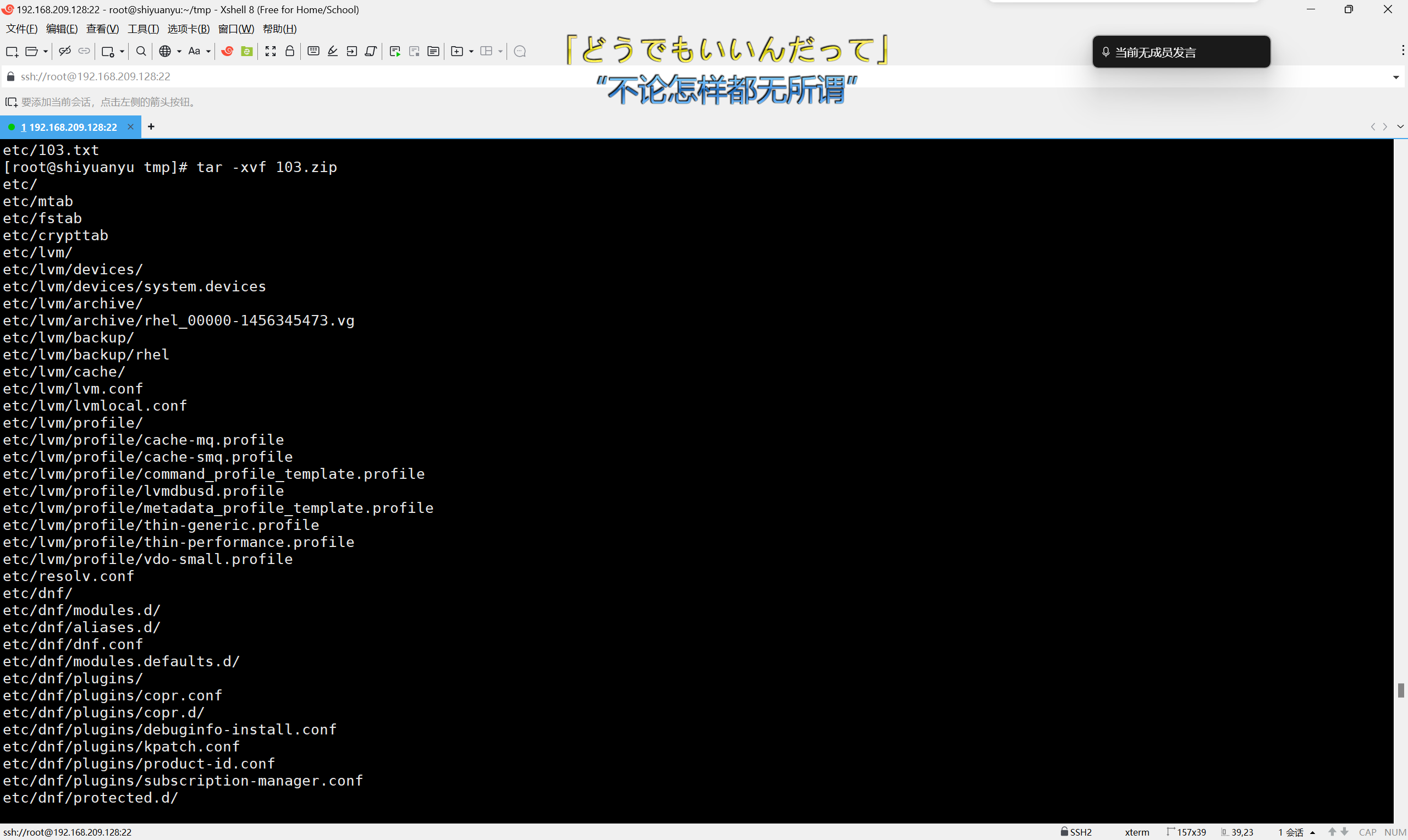The image size is (1408, 840).
Task: Toggle full screen mode icon
Action: (270, 51)
